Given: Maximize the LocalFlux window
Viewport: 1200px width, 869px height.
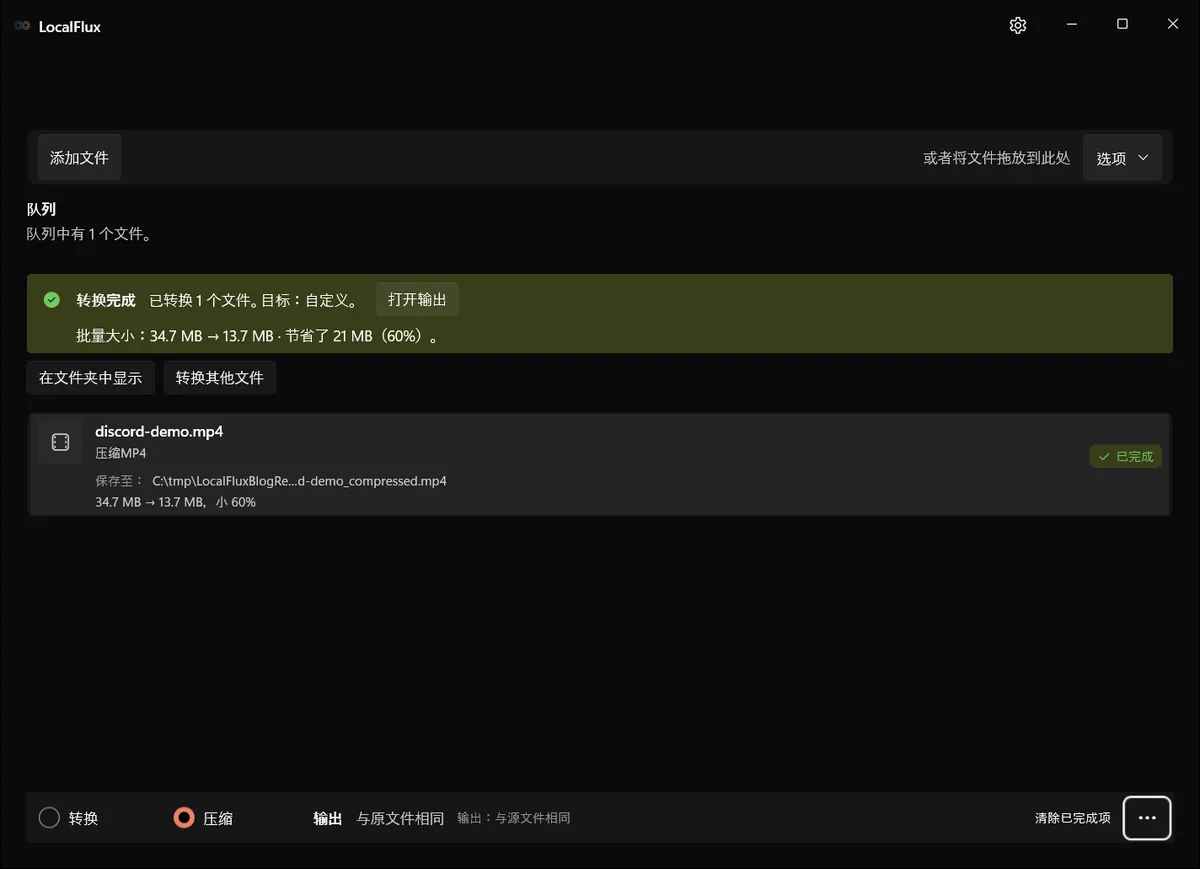Looking at the screenshot, I should click(1122, 25).
